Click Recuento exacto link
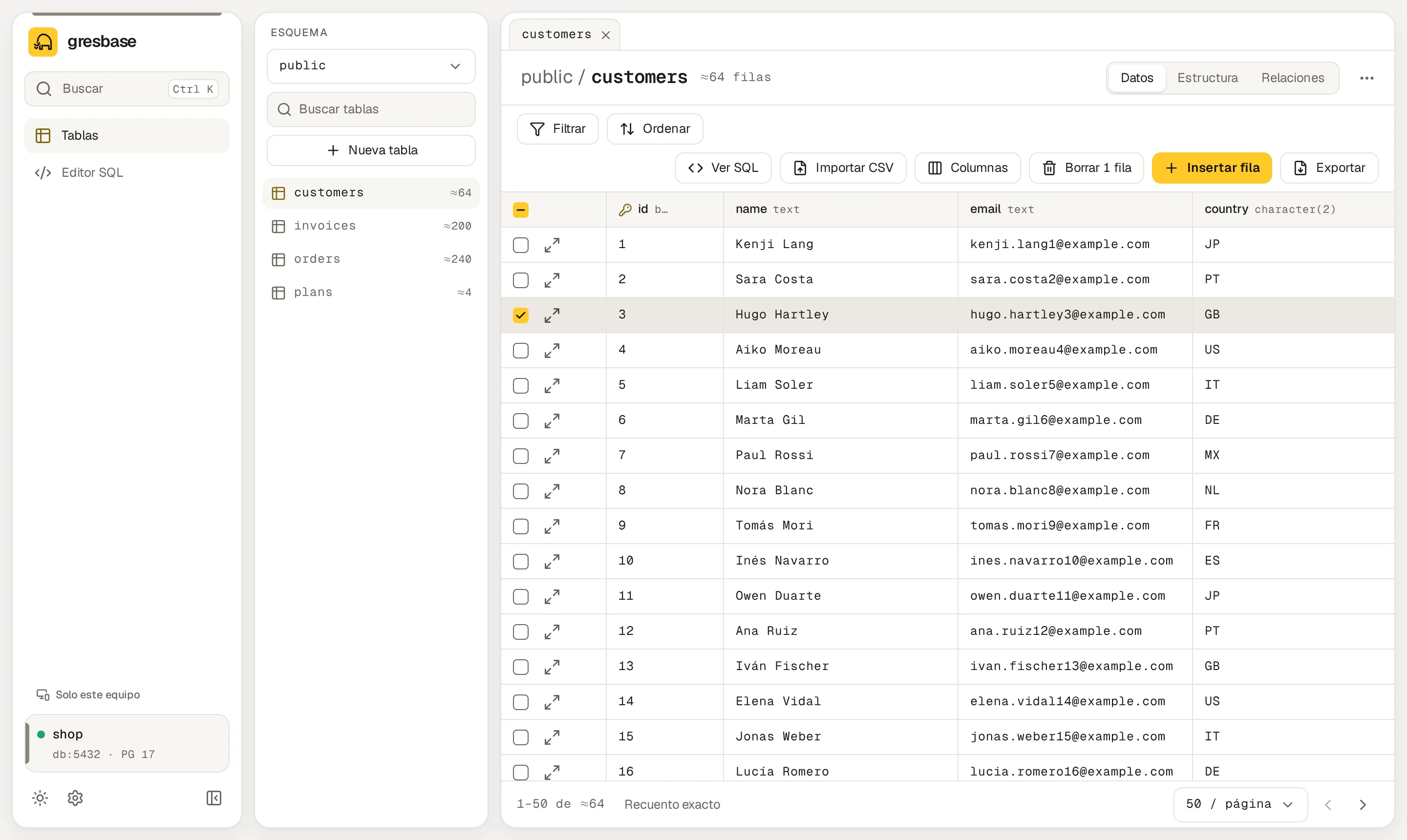Screen dimensions: 1407x840 (x=672, y=804)
